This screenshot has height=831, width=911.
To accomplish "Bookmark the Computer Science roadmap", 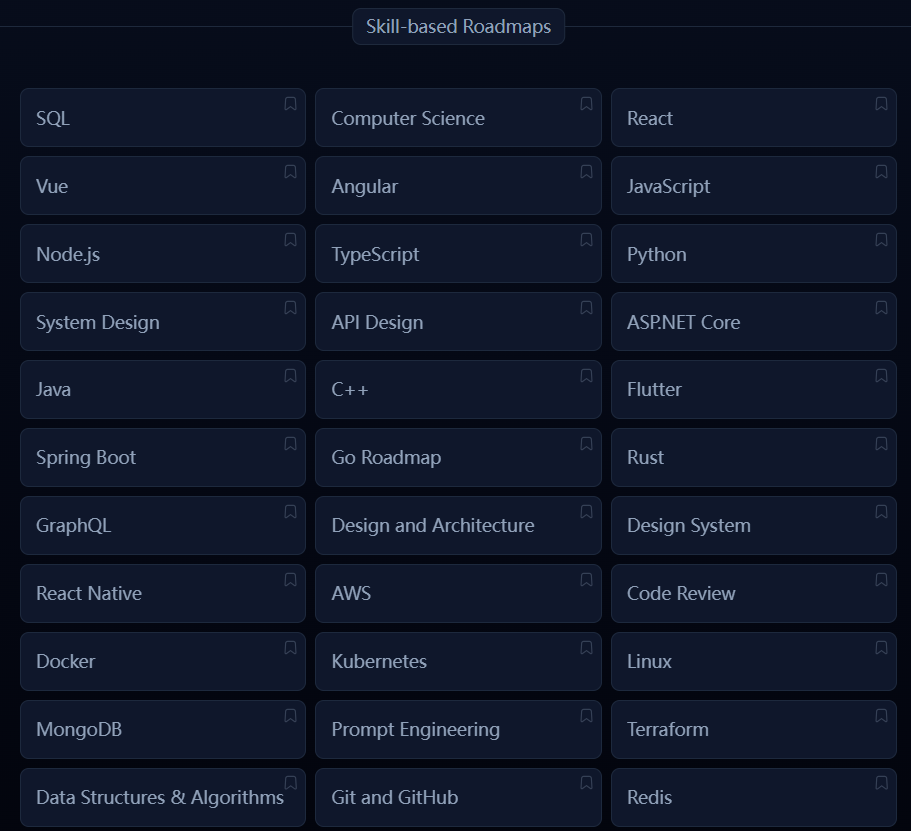I will pyautogui.click(x=586, y=103).
